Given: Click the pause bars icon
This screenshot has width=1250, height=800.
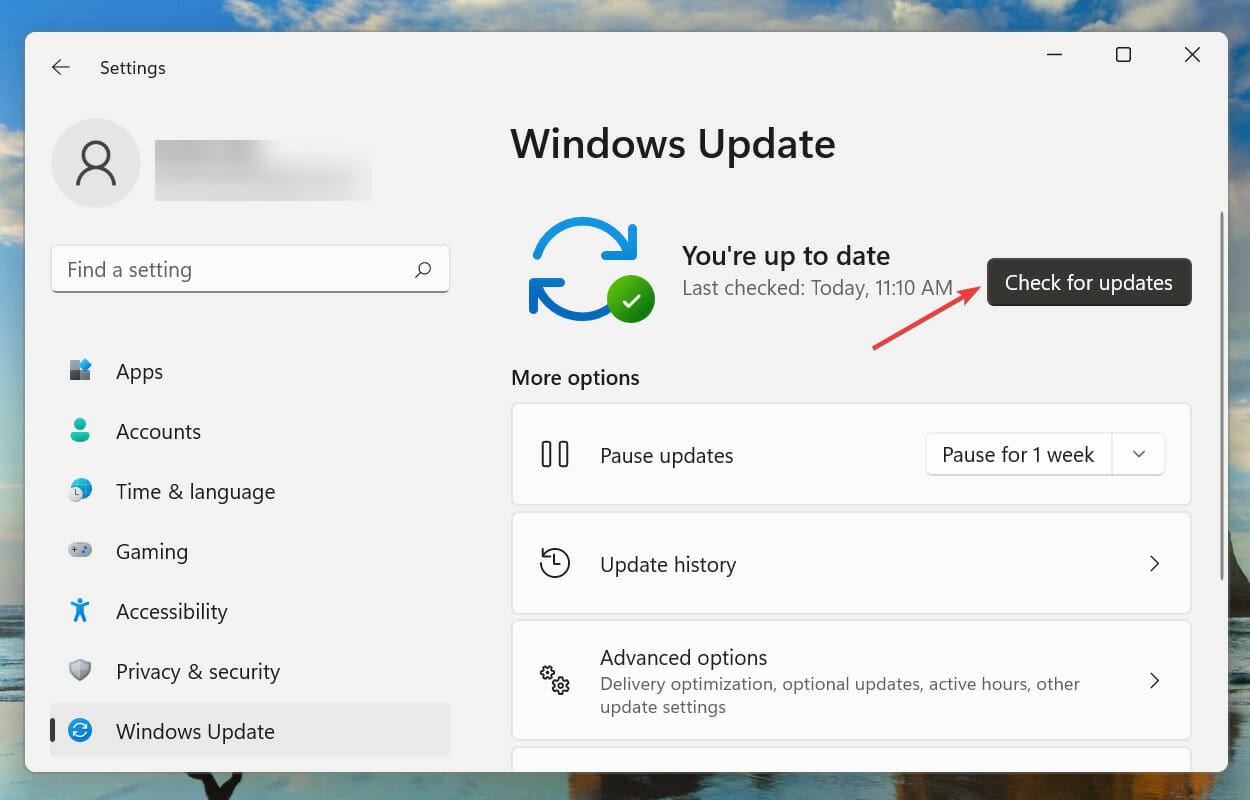Looking at the screenshot, I should point(554,455).
